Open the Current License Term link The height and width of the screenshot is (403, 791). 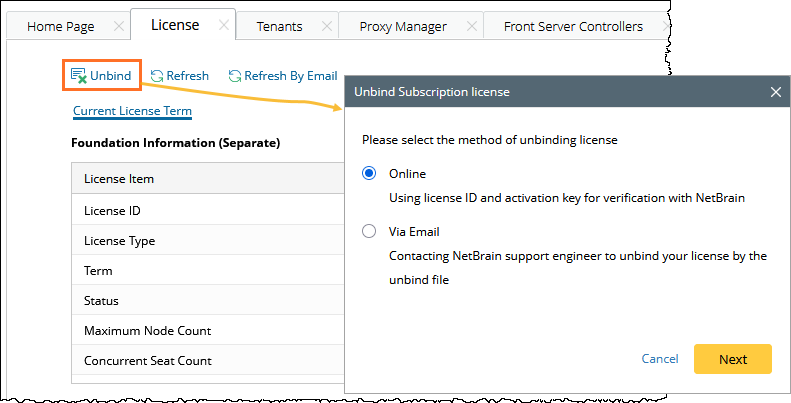point(132,111)
